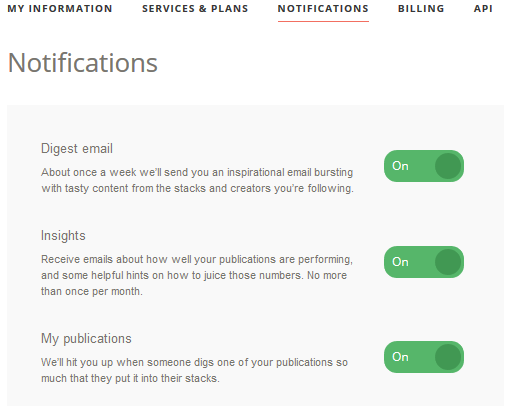This screenshot has width=509, height=406.
Task: Disable the Insights email toggle
Action: [x=424, y=262]
